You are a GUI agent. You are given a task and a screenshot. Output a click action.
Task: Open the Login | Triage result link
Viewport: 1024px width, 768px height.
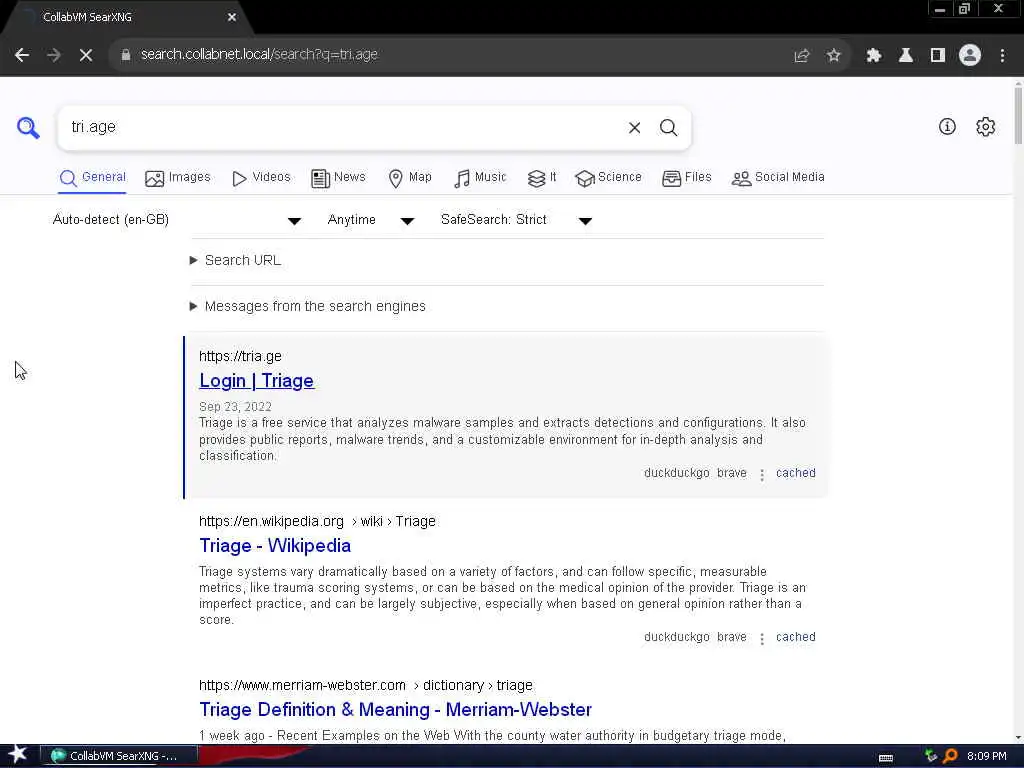(257, 381)
